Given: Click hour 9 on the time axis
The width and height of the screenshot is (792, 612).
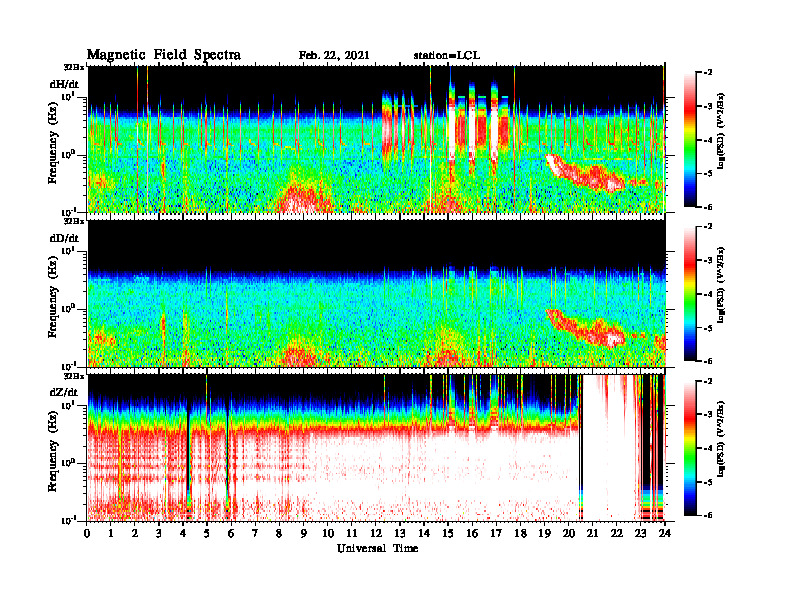Looking at the screenshot, I should pos(303,534).
